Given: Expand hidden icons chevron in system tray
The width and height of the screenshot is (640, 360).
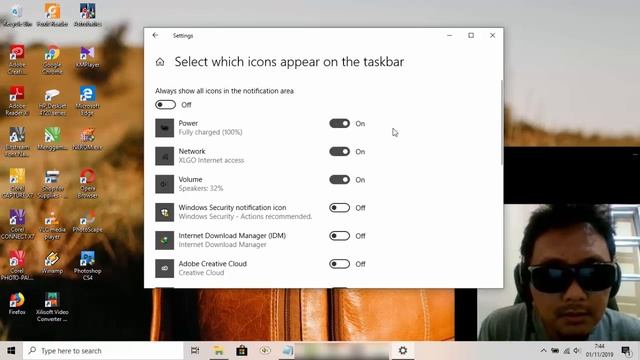Looking at the screenshot, I should [x=543, y=351].
